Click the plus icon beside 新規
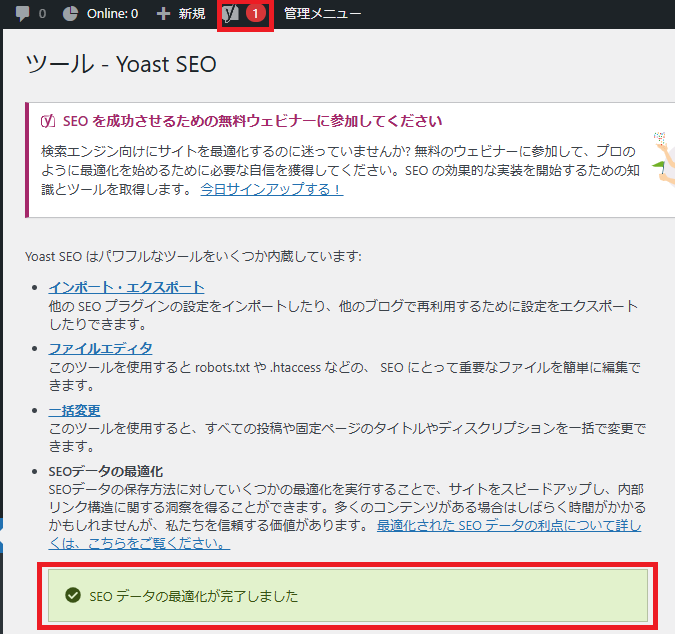Image resolution: width=675 pixels, height=634 pixels. click(164, 14)
